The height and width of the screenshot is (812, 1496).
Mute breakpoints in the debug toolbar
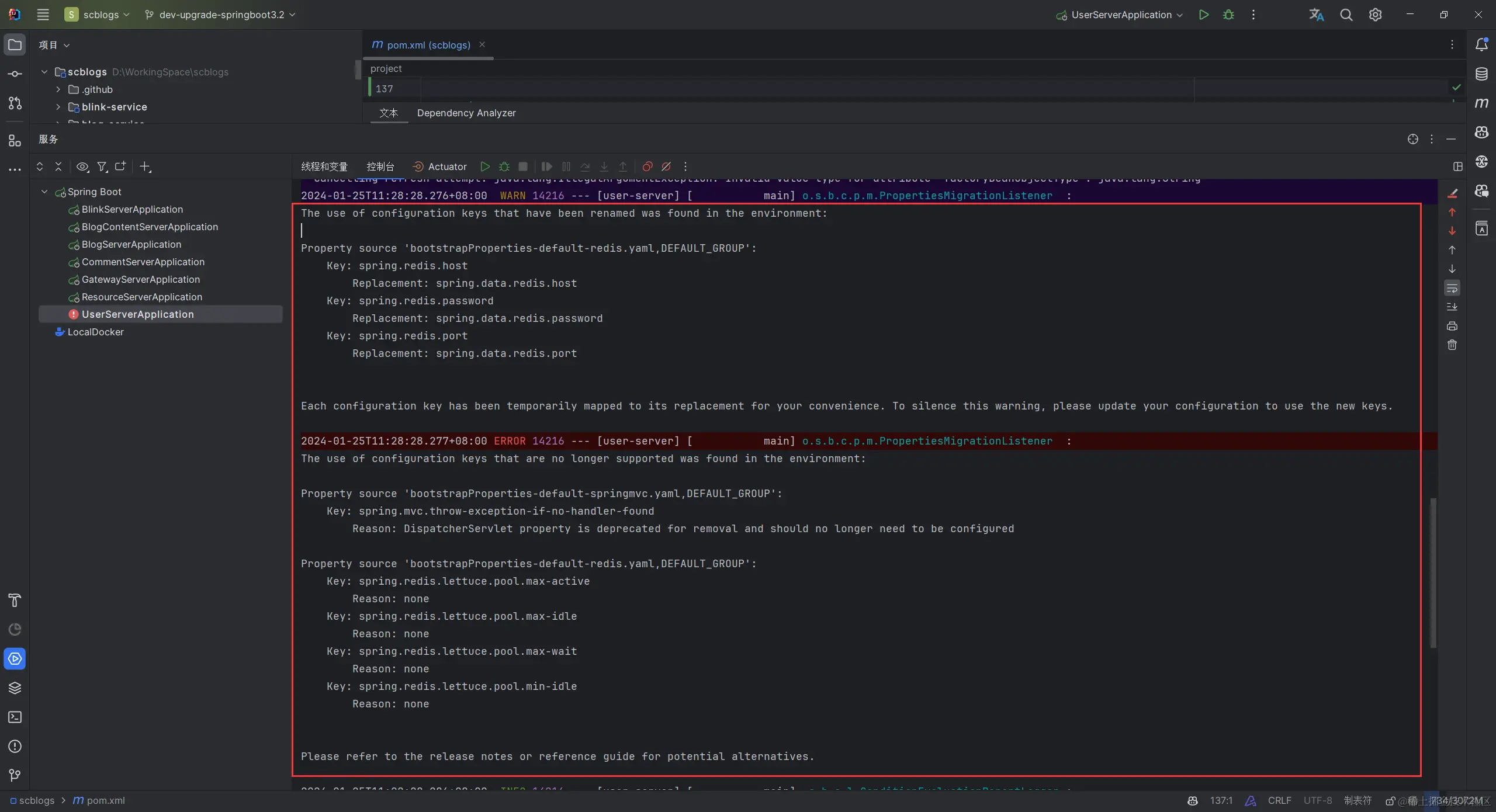pyautogui.click(x=667, y=166)
